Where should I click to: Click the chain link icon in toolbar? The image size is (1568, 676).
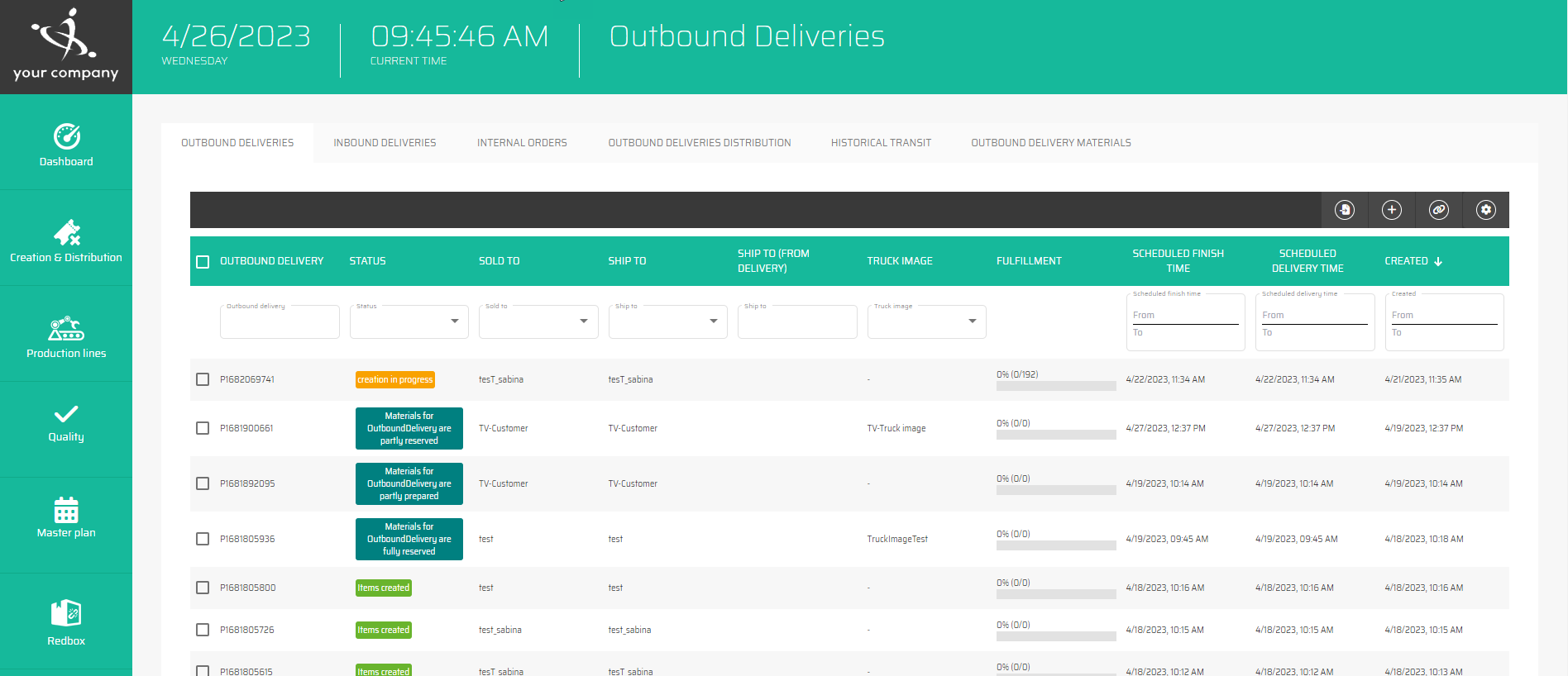click(x=1439, y=210)
